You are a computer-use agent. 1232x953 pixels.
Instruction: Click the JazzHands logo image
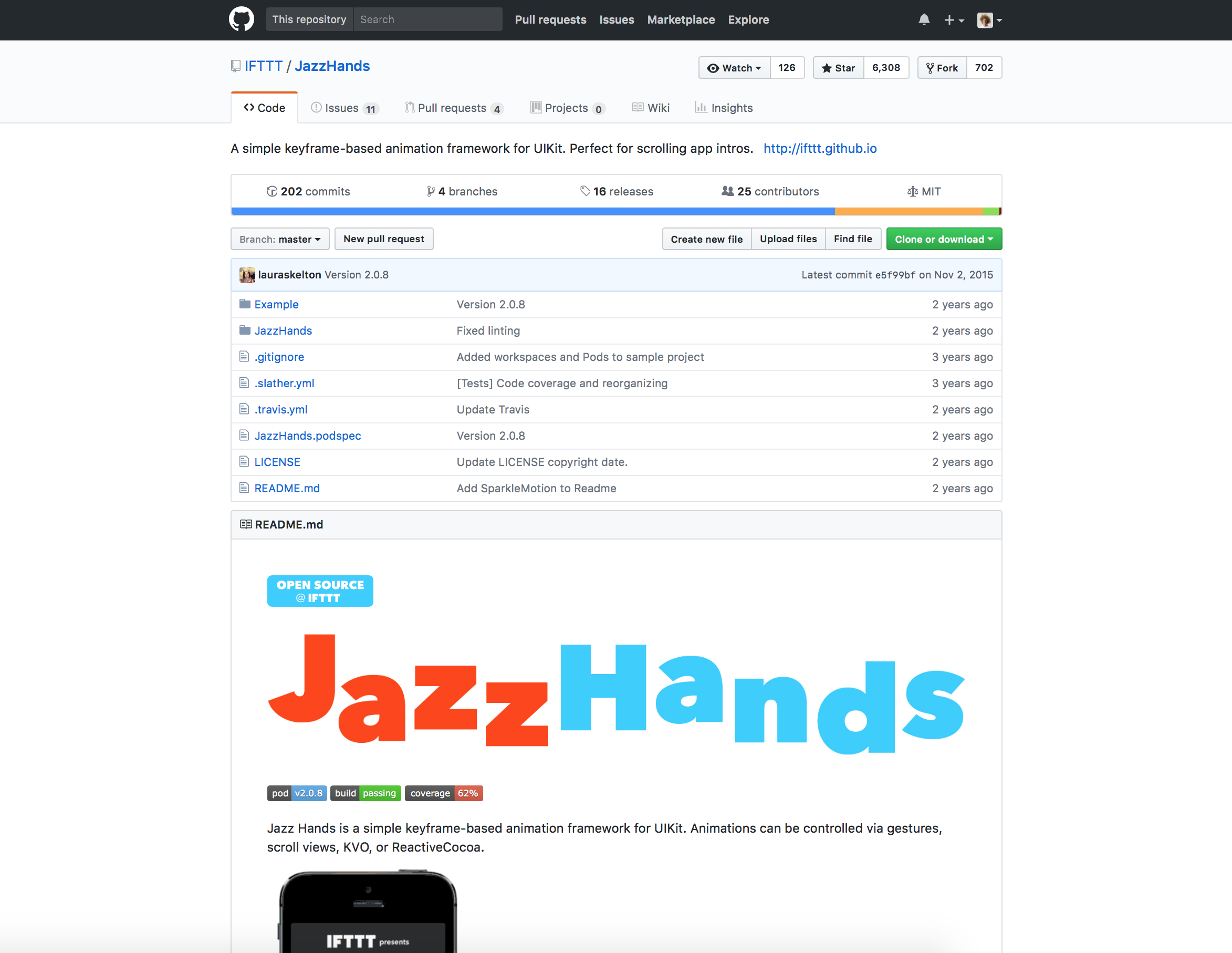(616, 695)
